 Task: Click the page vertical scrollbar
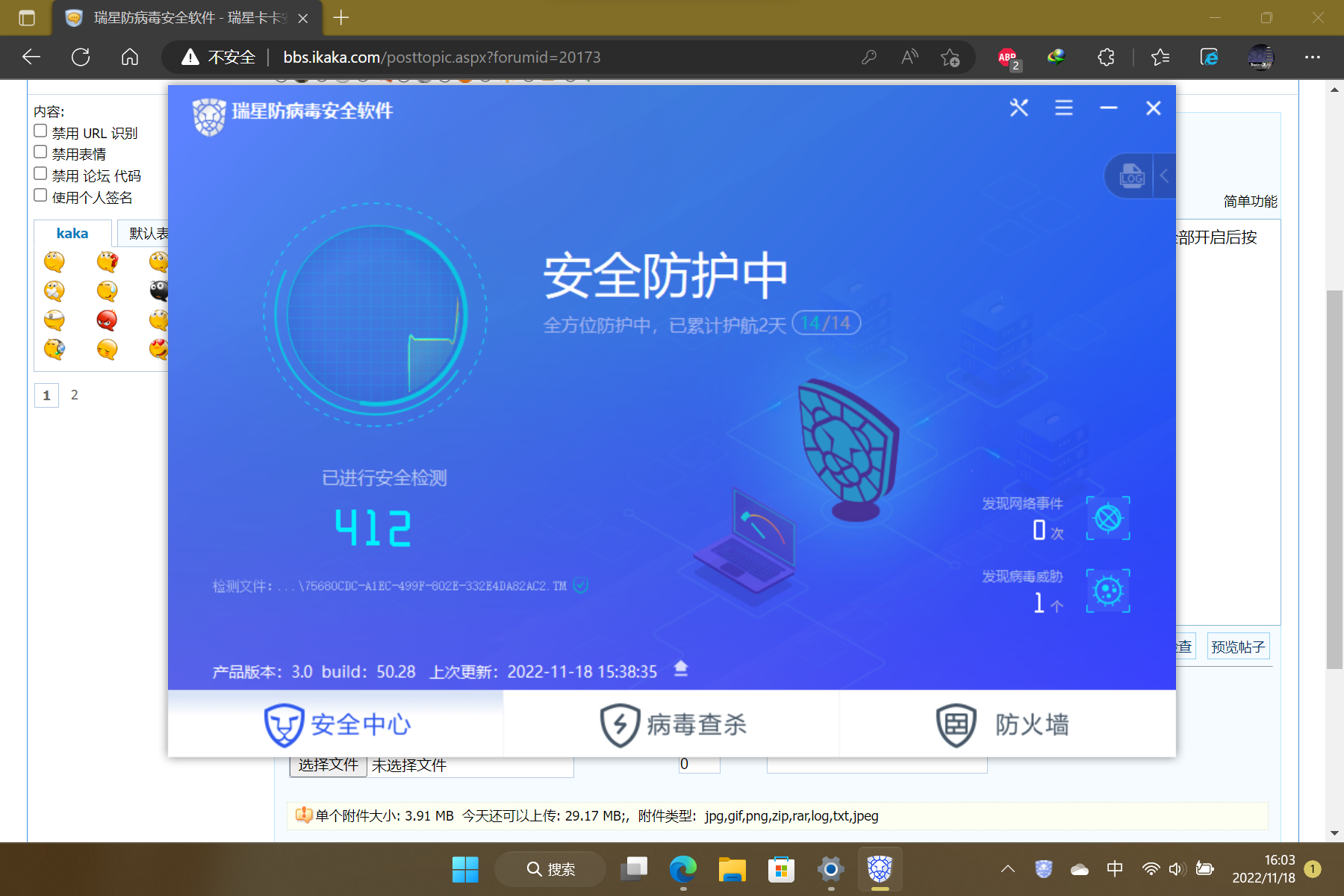1334,479
